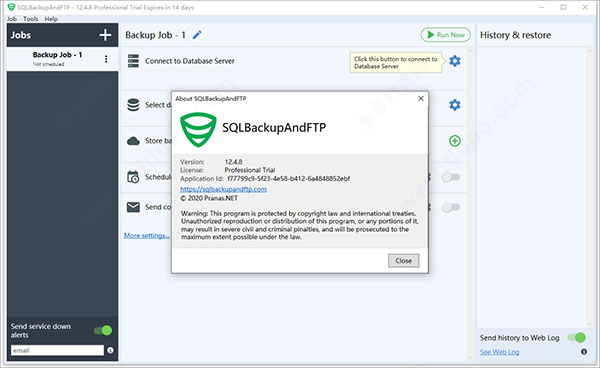Add a new job with the plus icon

coord(105,35)
